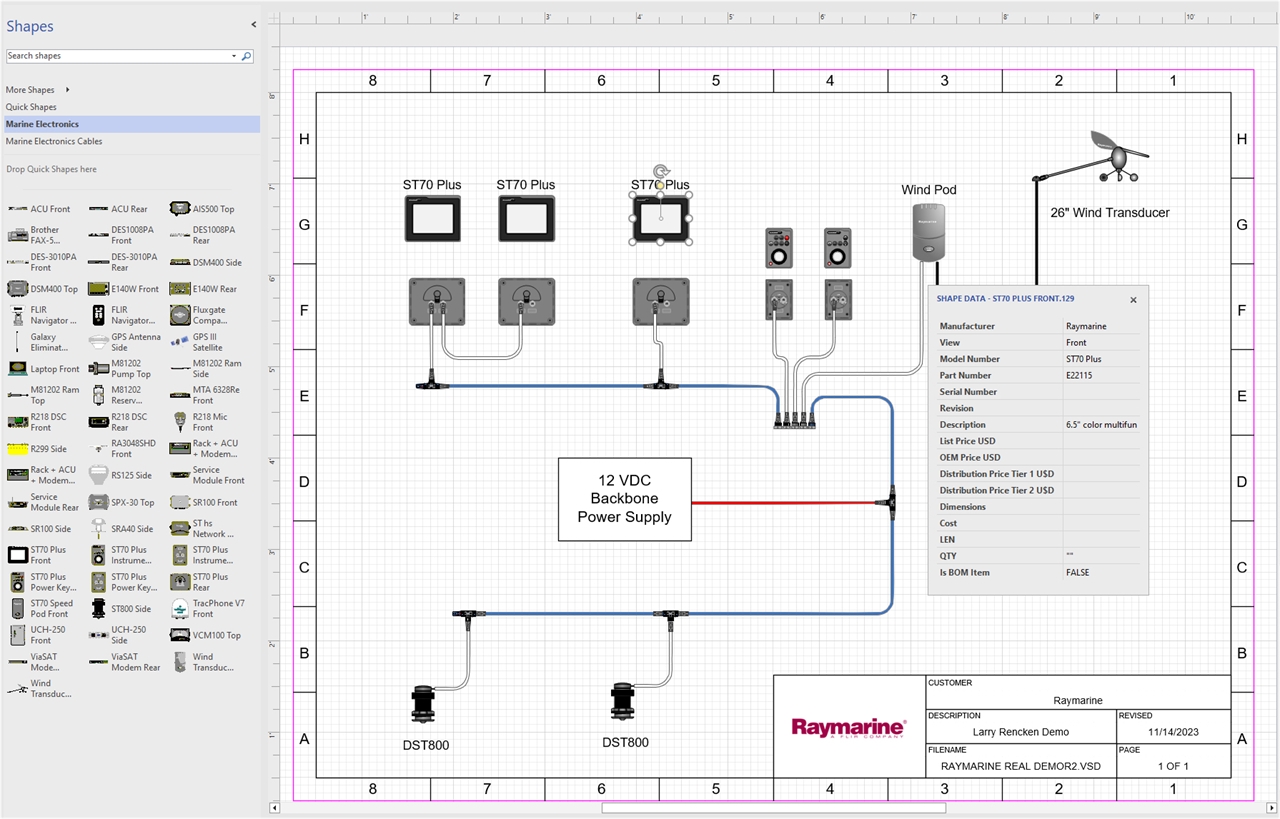The width and height of the screenshot is (1280, 819).
Task: Click the rotation handle above selected ST70 Plus
Action: point(660,172)
